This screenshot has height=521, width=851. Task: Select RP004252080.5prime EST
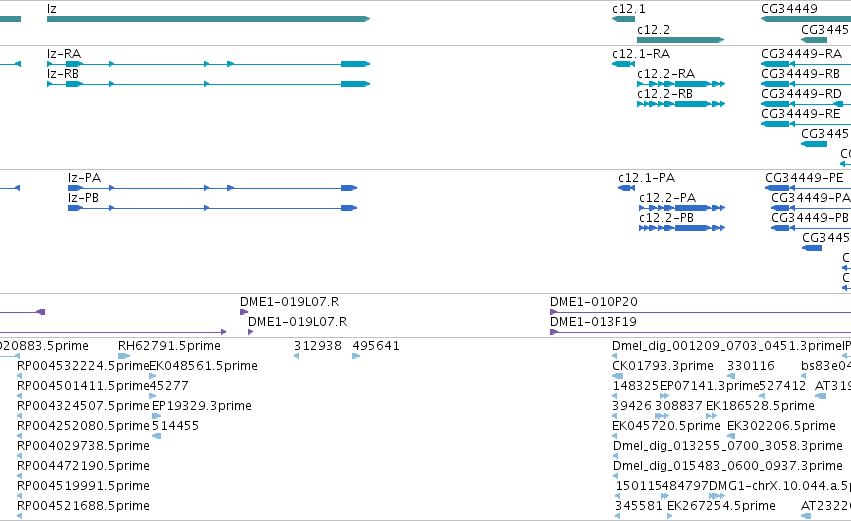(20, 436)
